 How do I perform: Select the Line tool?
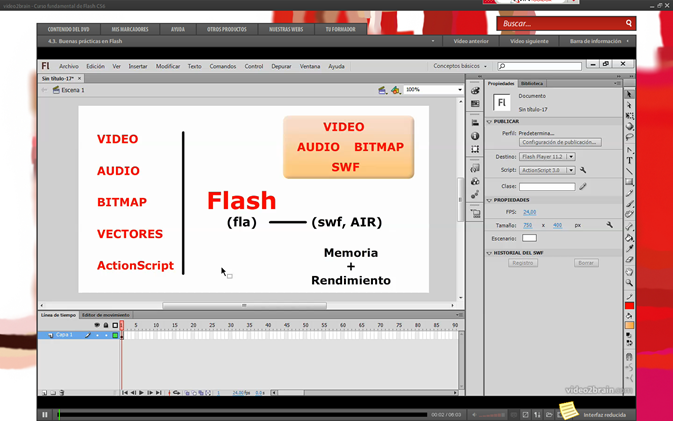point(629,172)
